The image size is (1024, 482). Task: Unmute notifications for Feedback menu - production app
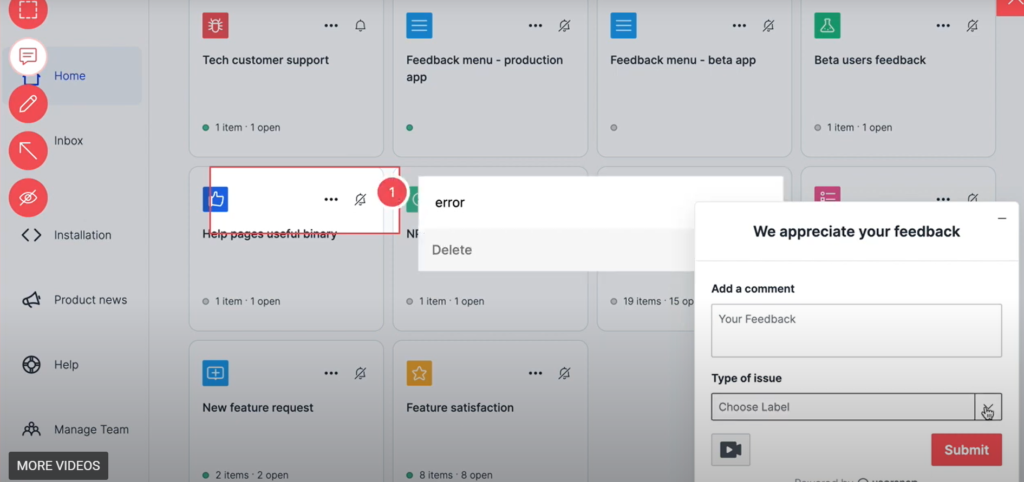(565, 26)
